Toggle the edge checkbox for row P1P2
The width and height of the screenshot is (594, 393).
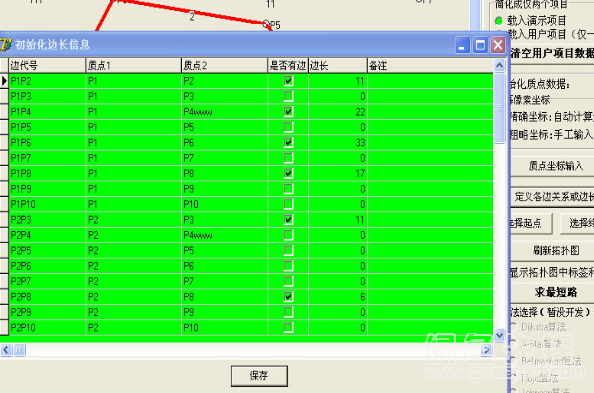pyautogui.click(x=288, y=81)
